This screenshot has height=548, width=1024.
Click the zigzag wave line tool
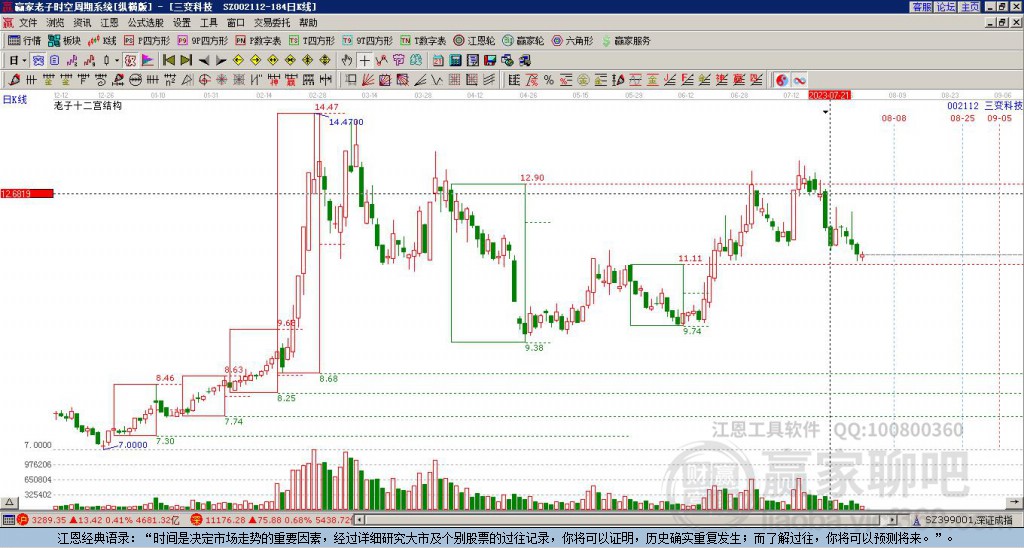tap(436, 80)
